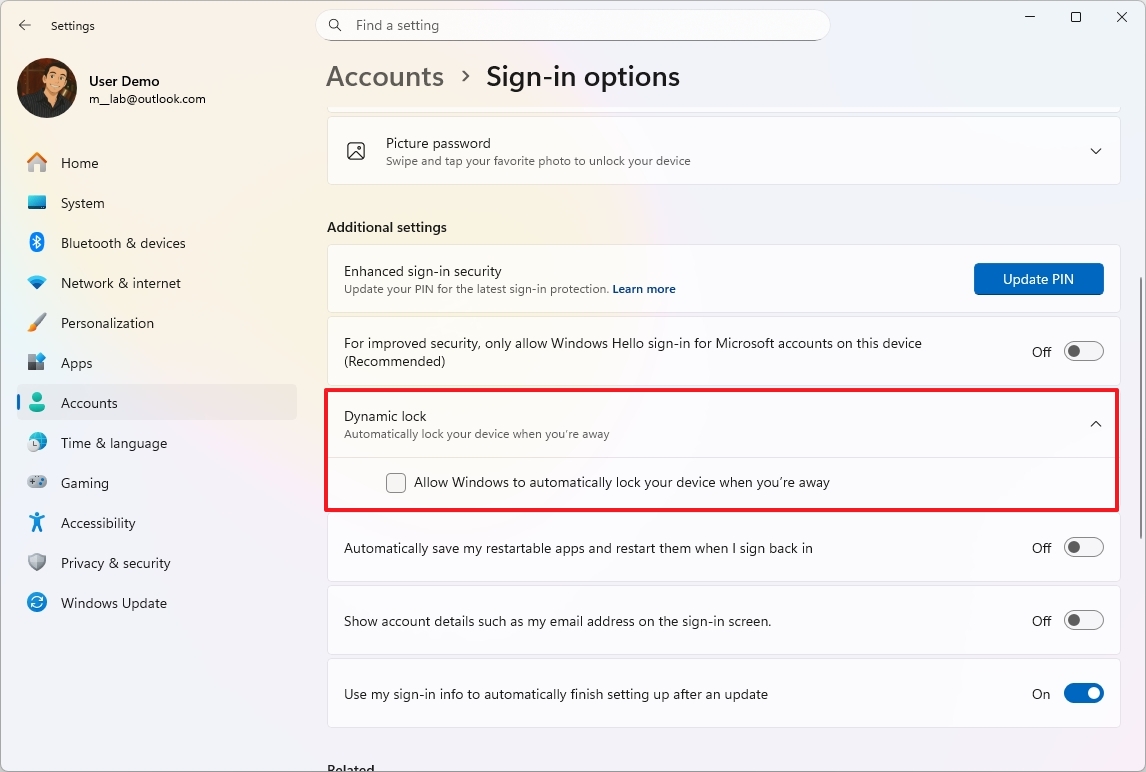Select the Personalization brush icon

(x=37, y=323)
